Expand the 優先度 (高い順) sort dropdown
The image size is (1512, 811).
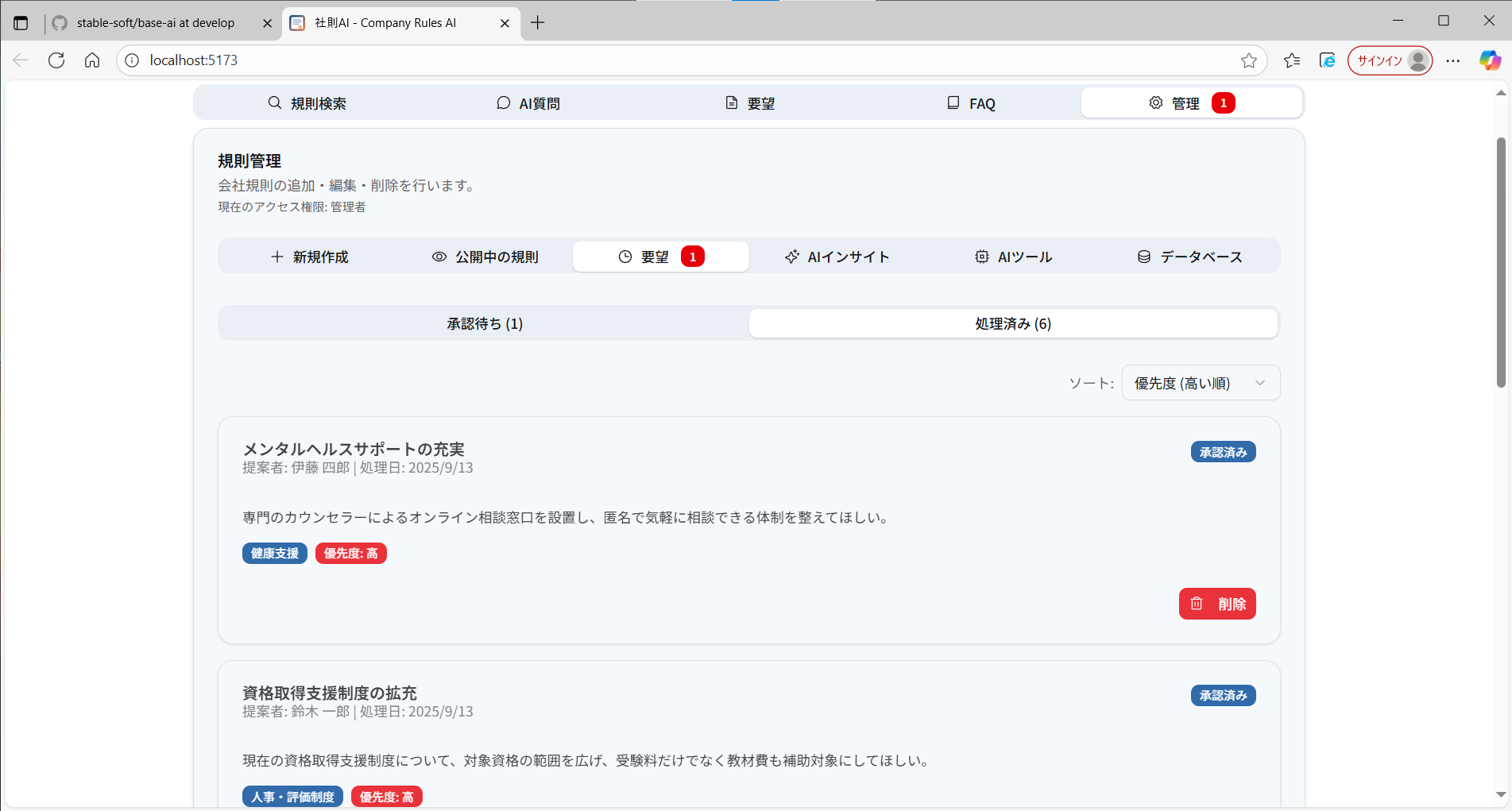tap(1200, 383)
